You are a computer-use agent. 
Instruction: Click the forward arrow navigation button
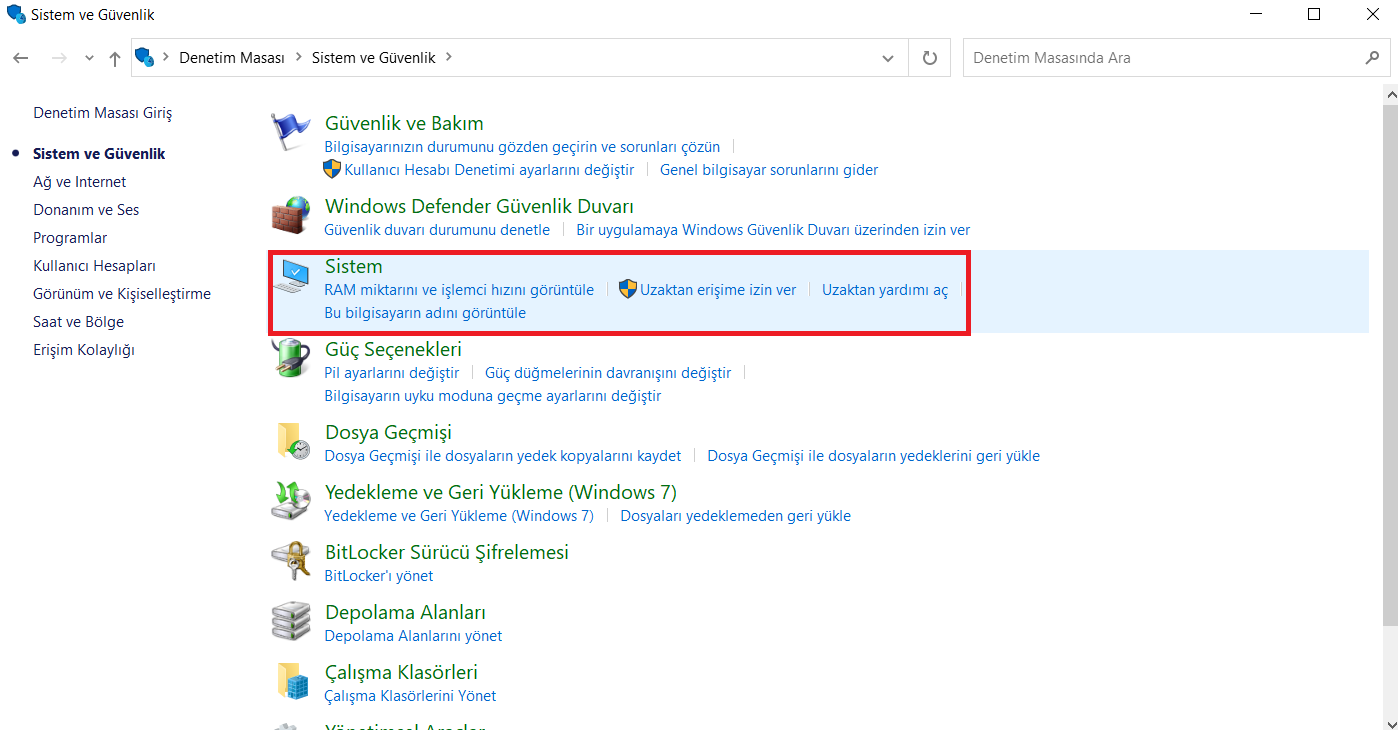[59, 58]
